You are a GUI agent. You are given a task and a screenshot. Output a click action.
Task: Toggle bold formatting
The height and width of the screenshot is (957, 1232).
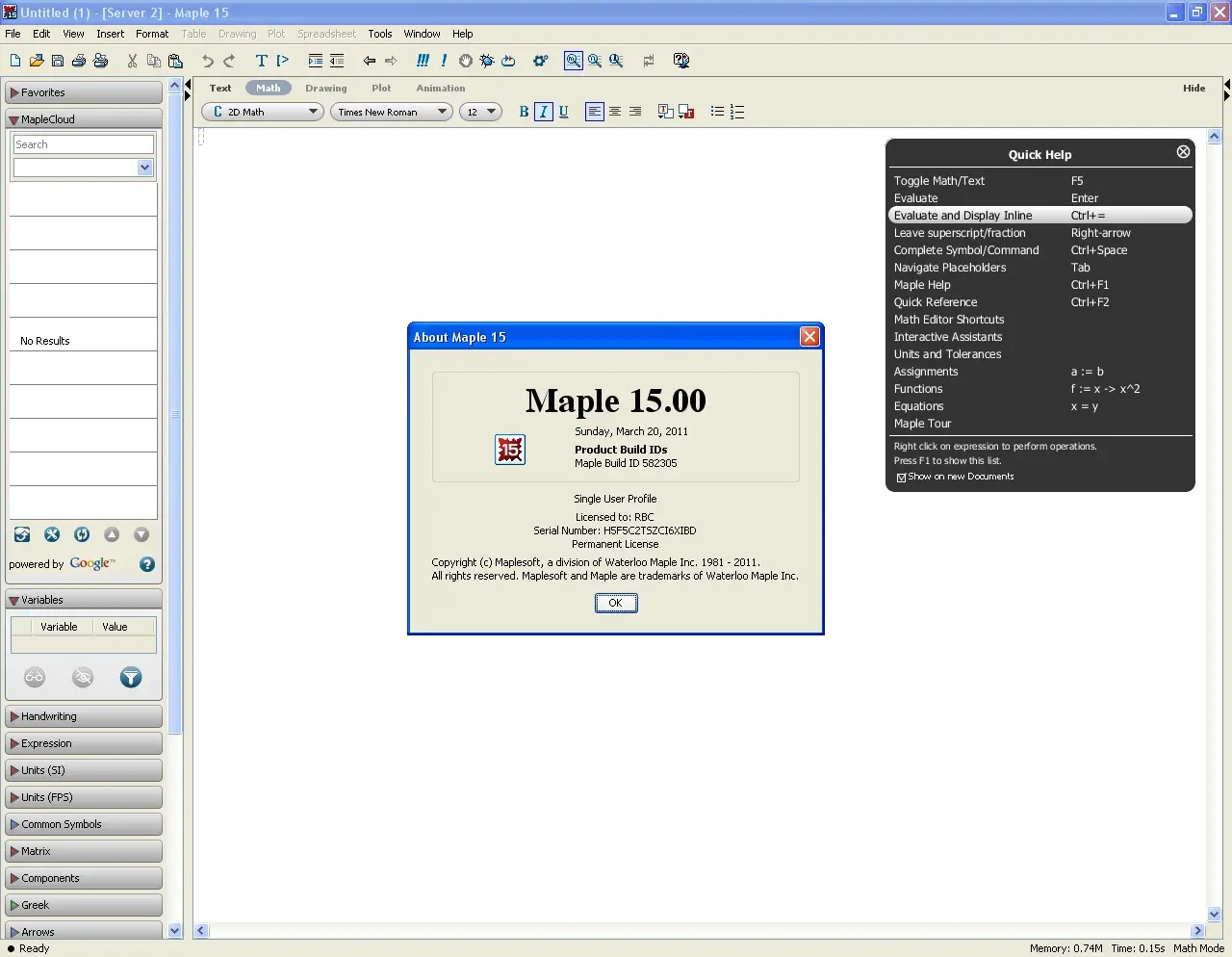click(x=524, y=112)
